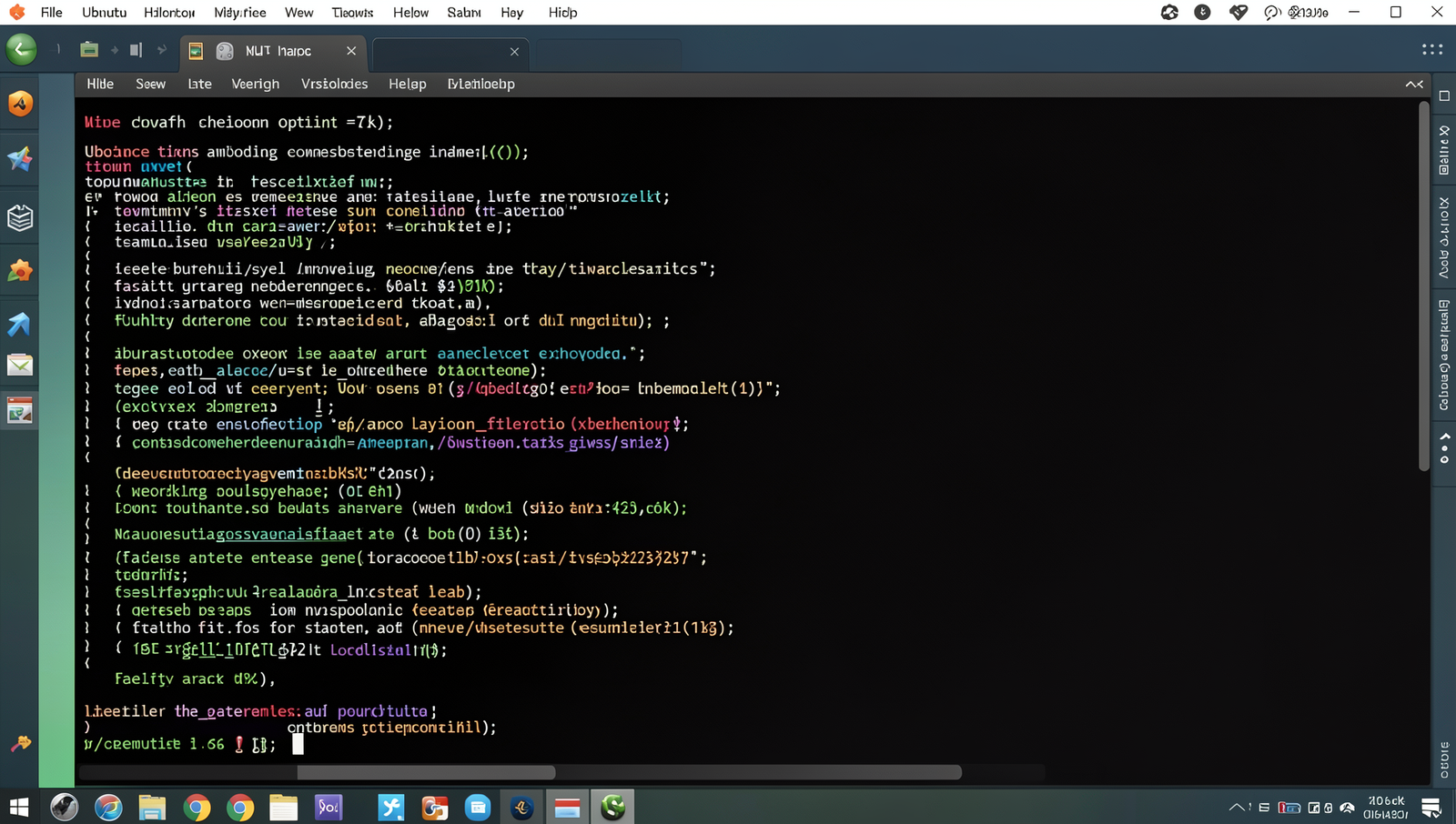Open the blue message taskbar icon
Image resolution: width=1456 pixels, height=824 pixels.
478,807
